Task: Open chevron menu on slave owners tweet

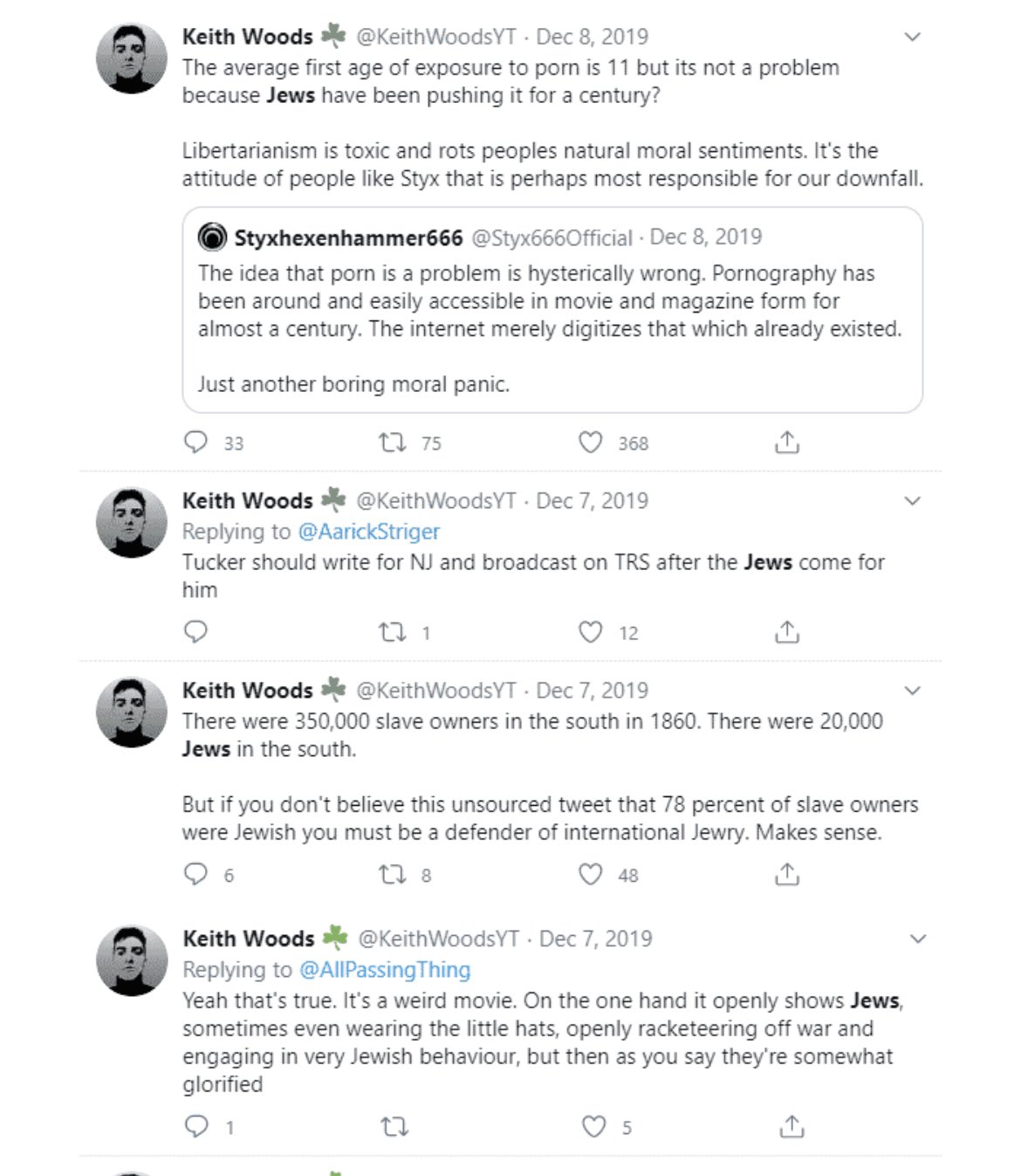Action: [x=913, y=691]
